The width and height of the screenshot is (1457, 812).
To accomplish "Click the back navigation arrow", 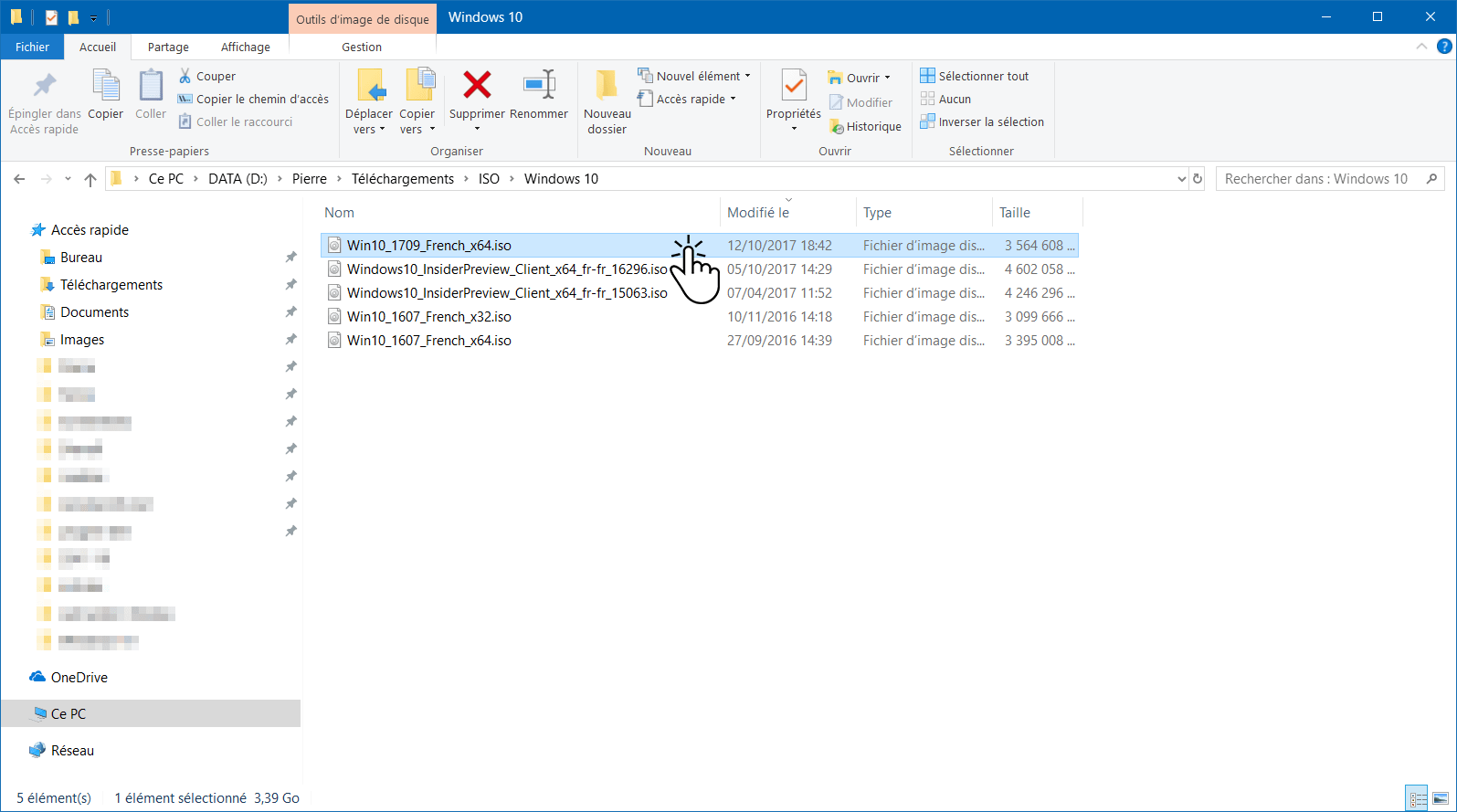I will (x=19, y=179).
